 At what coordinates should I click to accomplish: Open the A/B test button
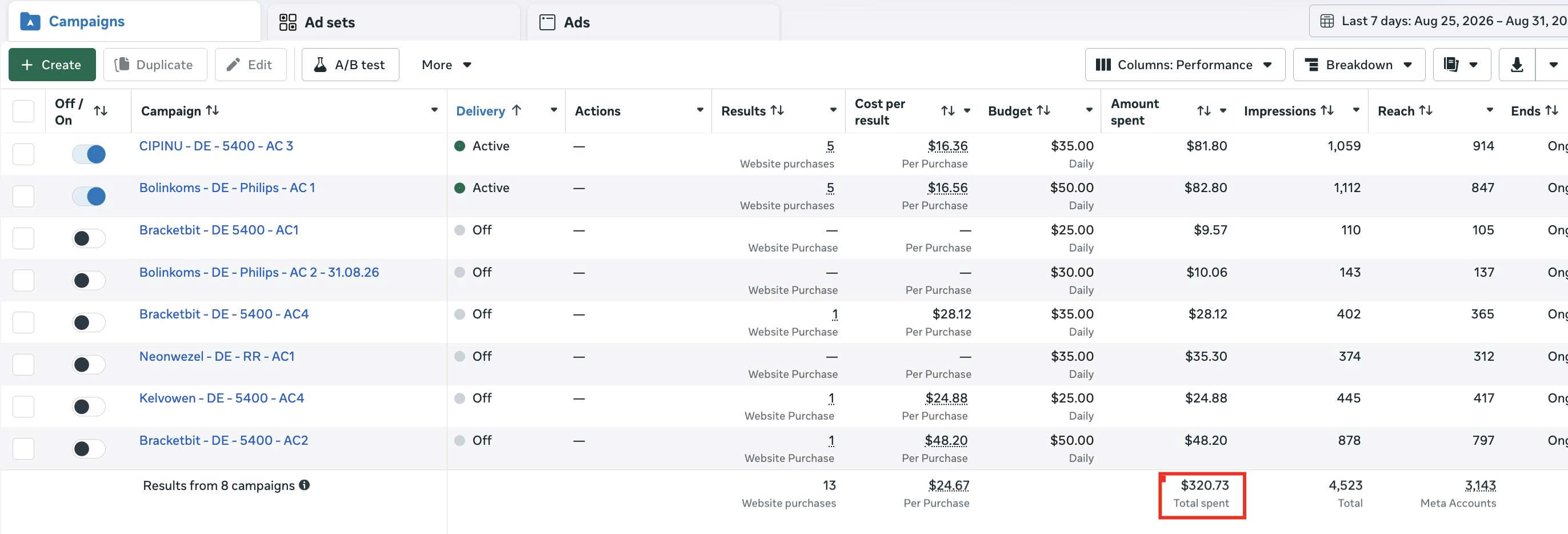tap(351, 65)
